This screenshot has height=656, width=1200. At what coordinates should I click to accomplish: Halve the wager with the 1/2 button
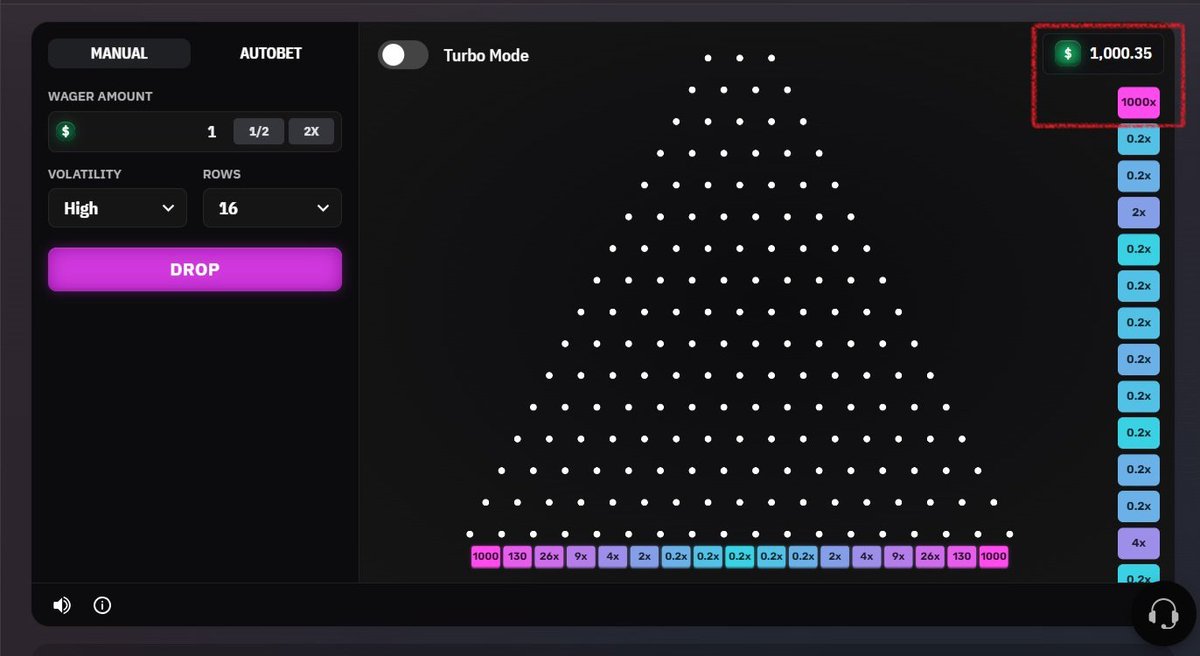pos(259,131)
